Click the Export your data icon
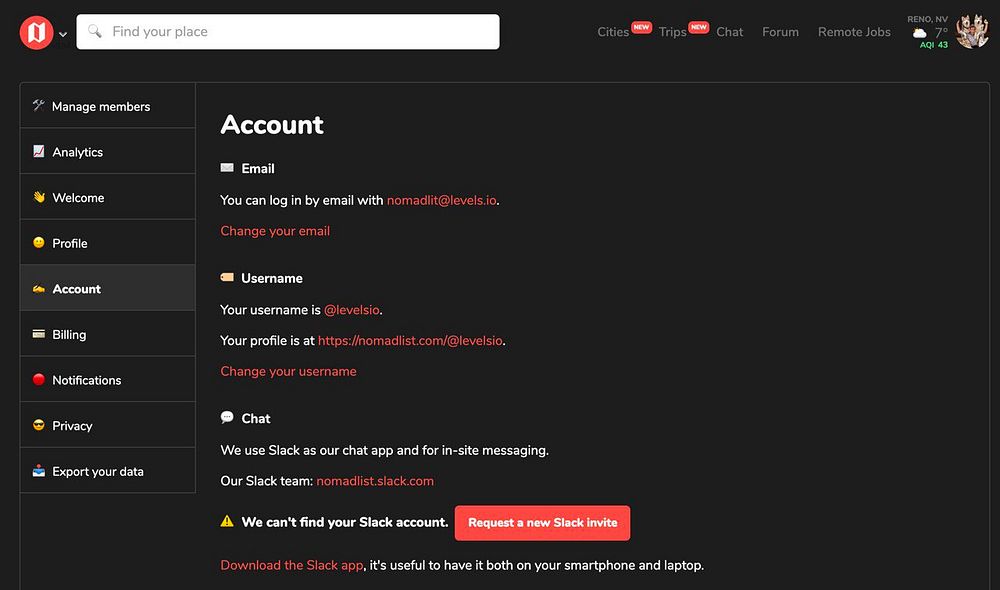The height and width of the screenshot is (590, 1000). (39, 471)
